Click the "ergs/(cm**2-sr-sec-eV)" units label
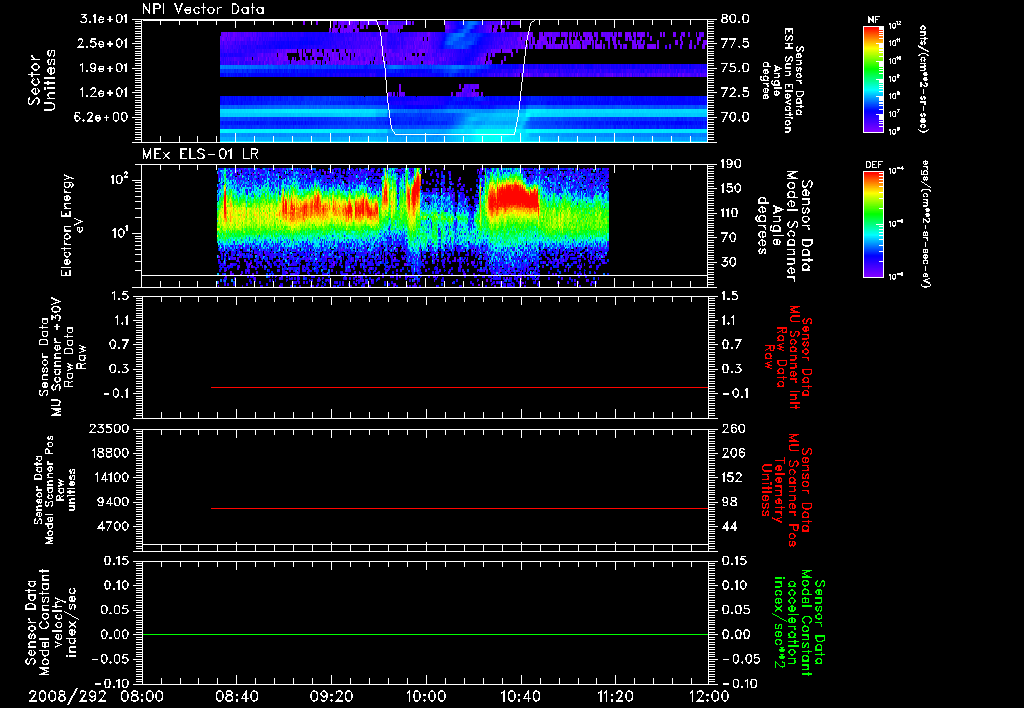The image size is (1024, 708). (925, 223)
